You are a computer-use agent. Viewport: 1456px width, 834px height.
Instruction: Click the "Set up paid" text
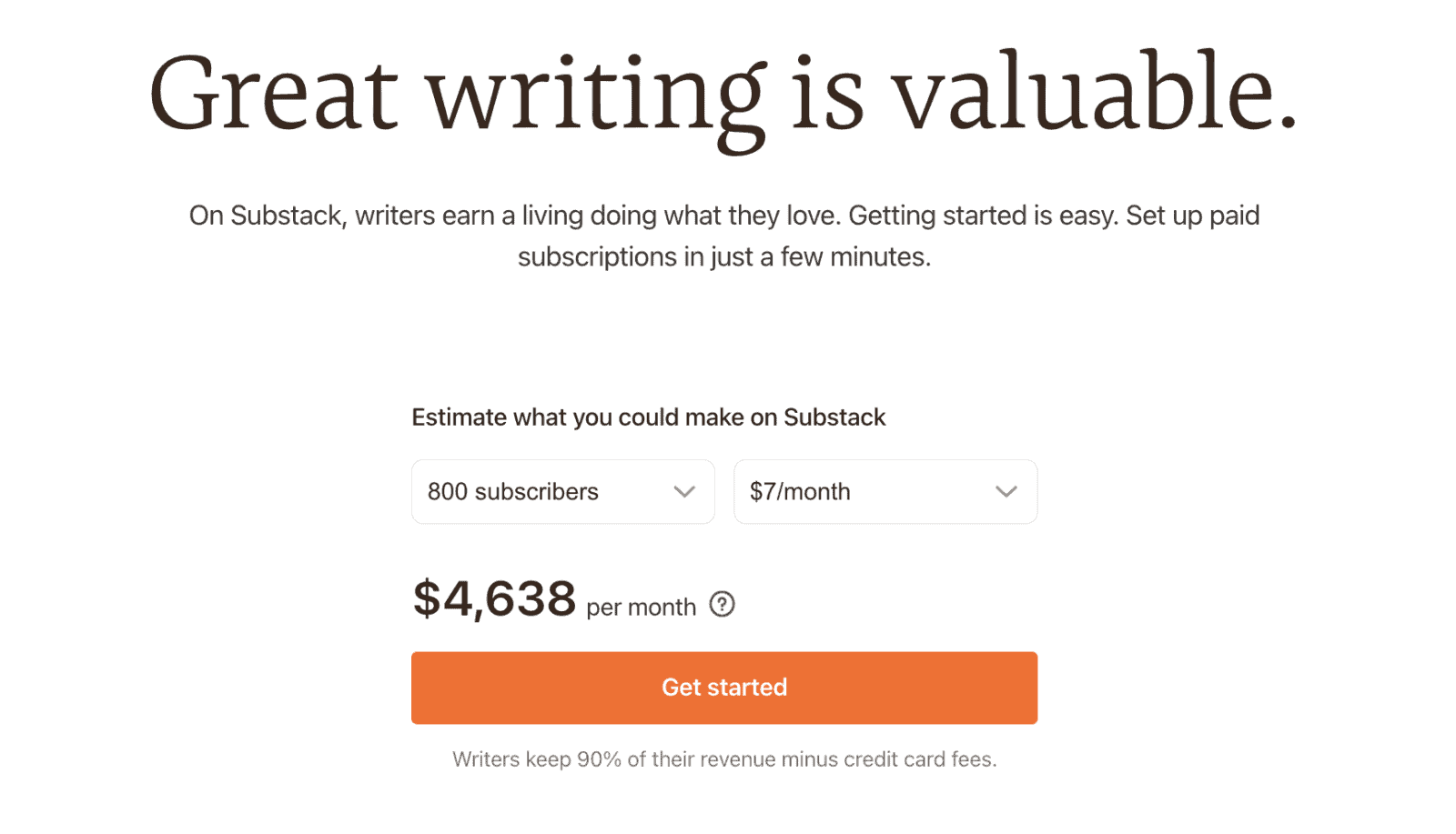(1192, 216)
